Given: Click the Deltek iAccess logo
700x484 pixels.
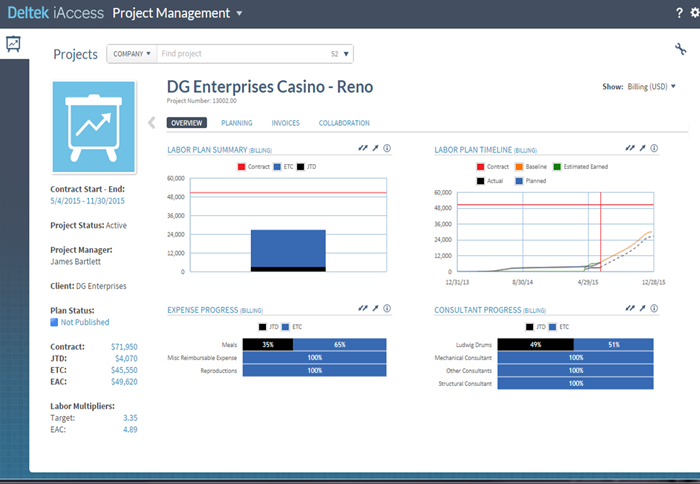Looking at the screenshot, I should [x=55, y=13].
